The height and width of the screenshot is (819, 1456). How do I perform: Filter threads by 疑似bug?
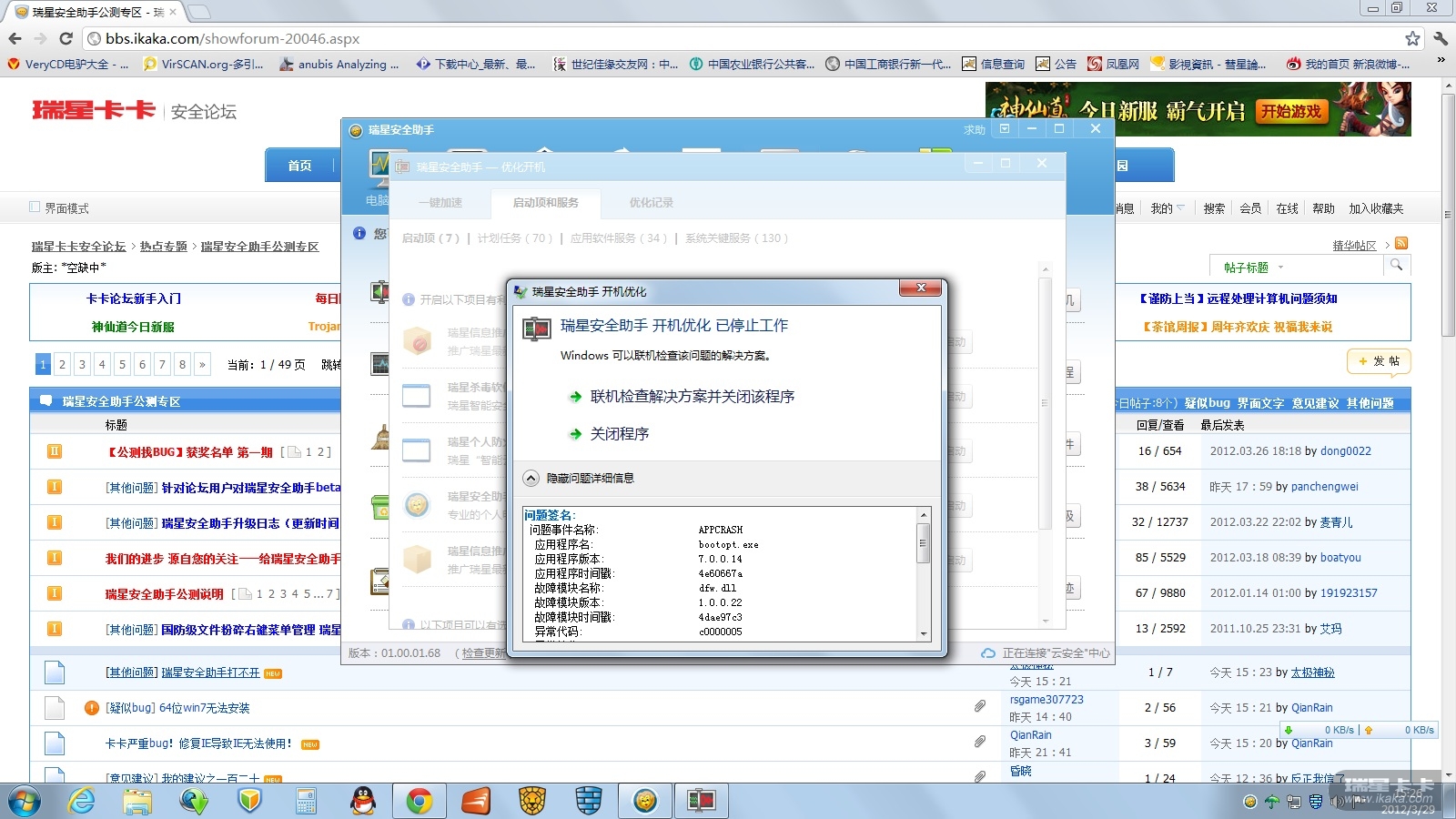(1207, 403)
